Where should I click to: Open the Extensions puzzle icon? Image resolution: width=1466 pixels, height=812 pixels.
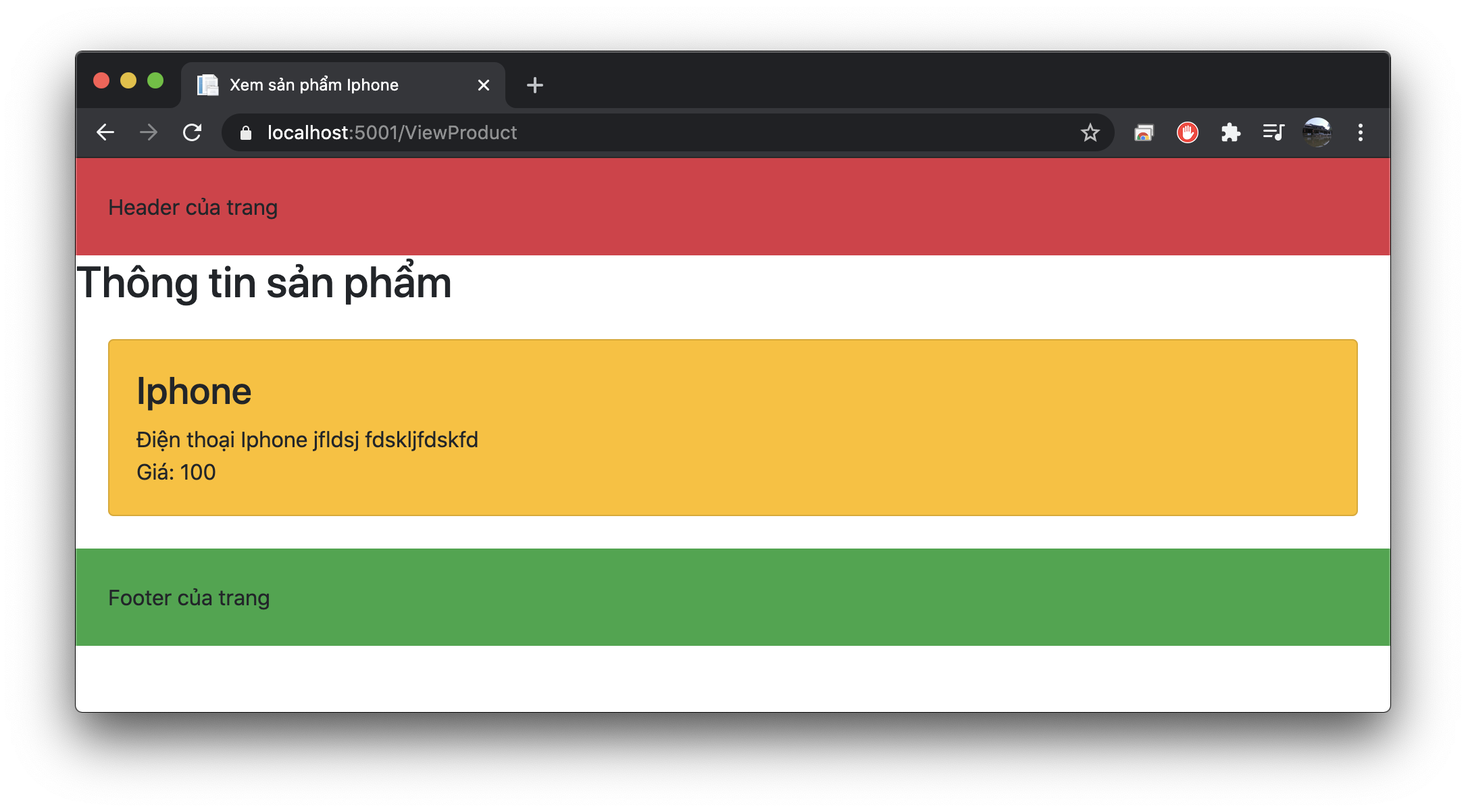pyautogui.click(x=1230, y=132)
